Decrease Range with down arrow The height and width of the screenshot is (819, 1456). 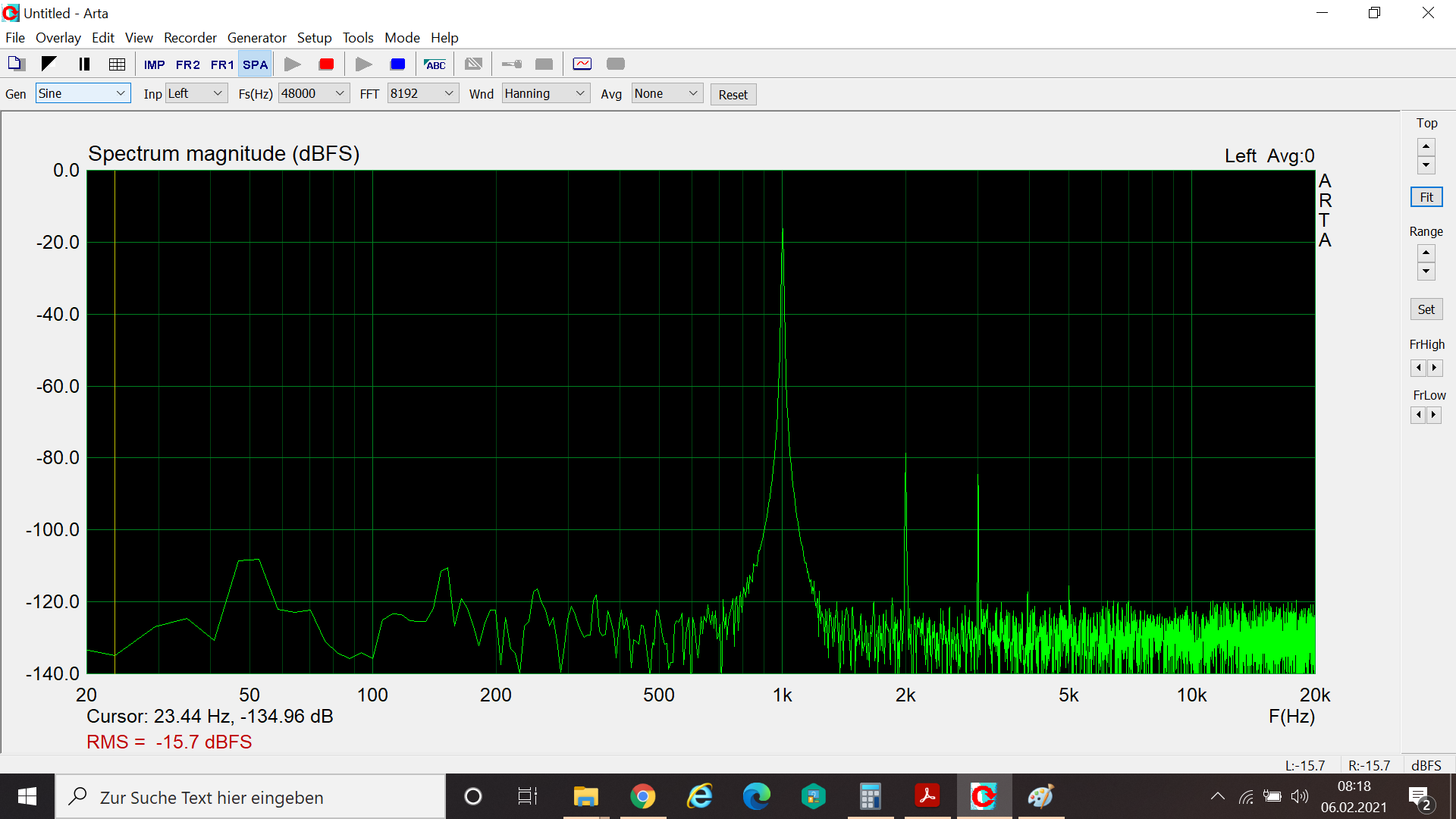tap(1426, 271)
